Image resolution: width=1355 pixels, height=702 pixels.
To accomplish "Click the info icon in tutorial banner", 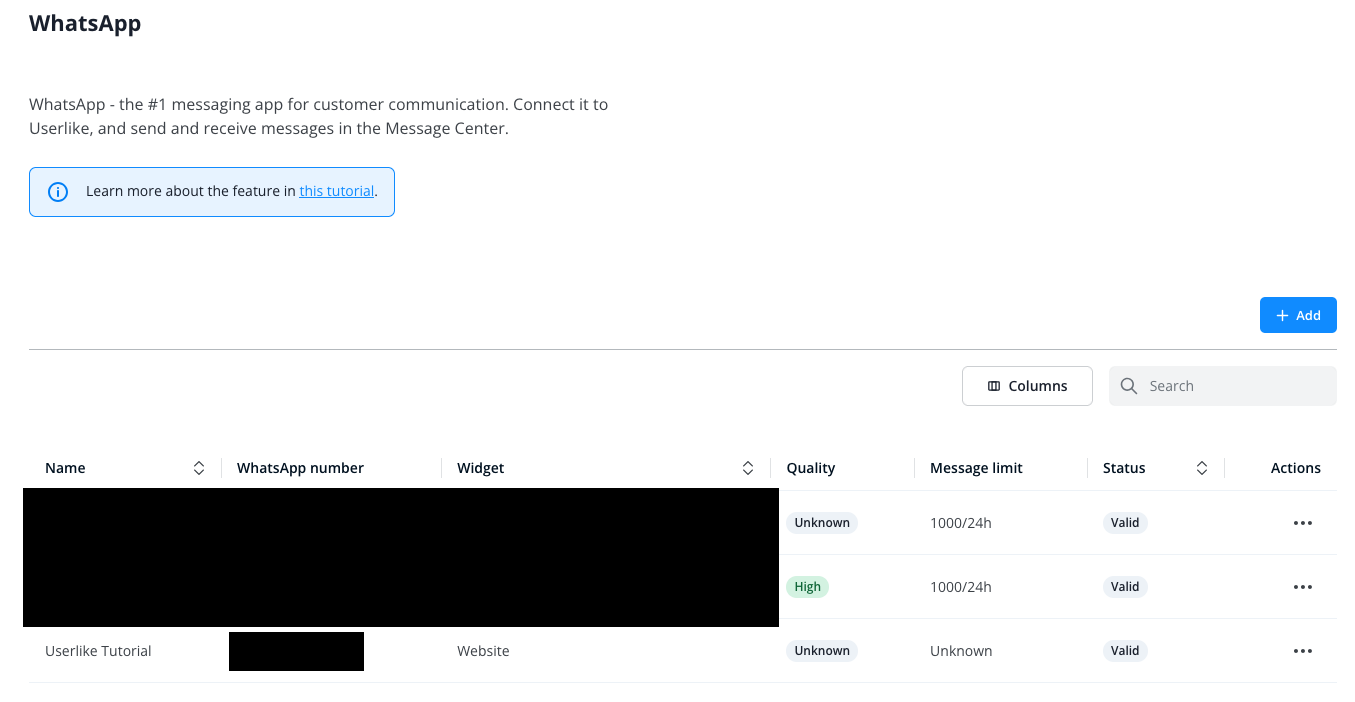I will click(58, 192).
